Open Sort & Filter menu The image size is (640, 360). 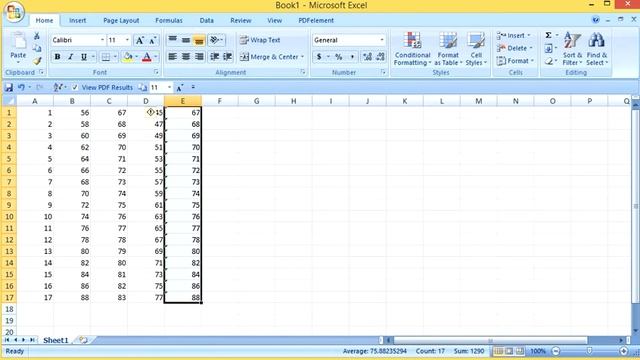coord(572,49)
